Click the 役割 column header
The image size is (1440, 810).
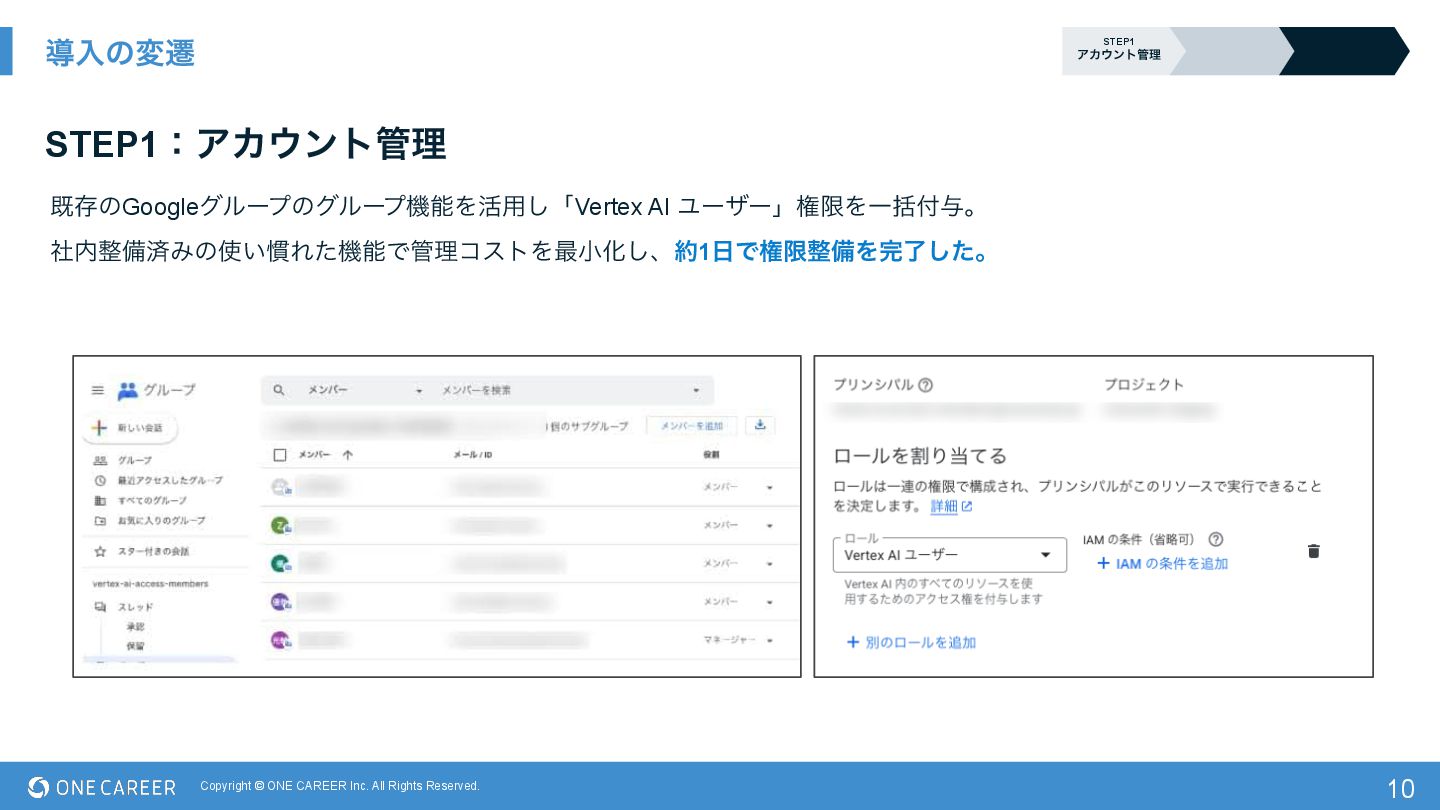point(710,455)
